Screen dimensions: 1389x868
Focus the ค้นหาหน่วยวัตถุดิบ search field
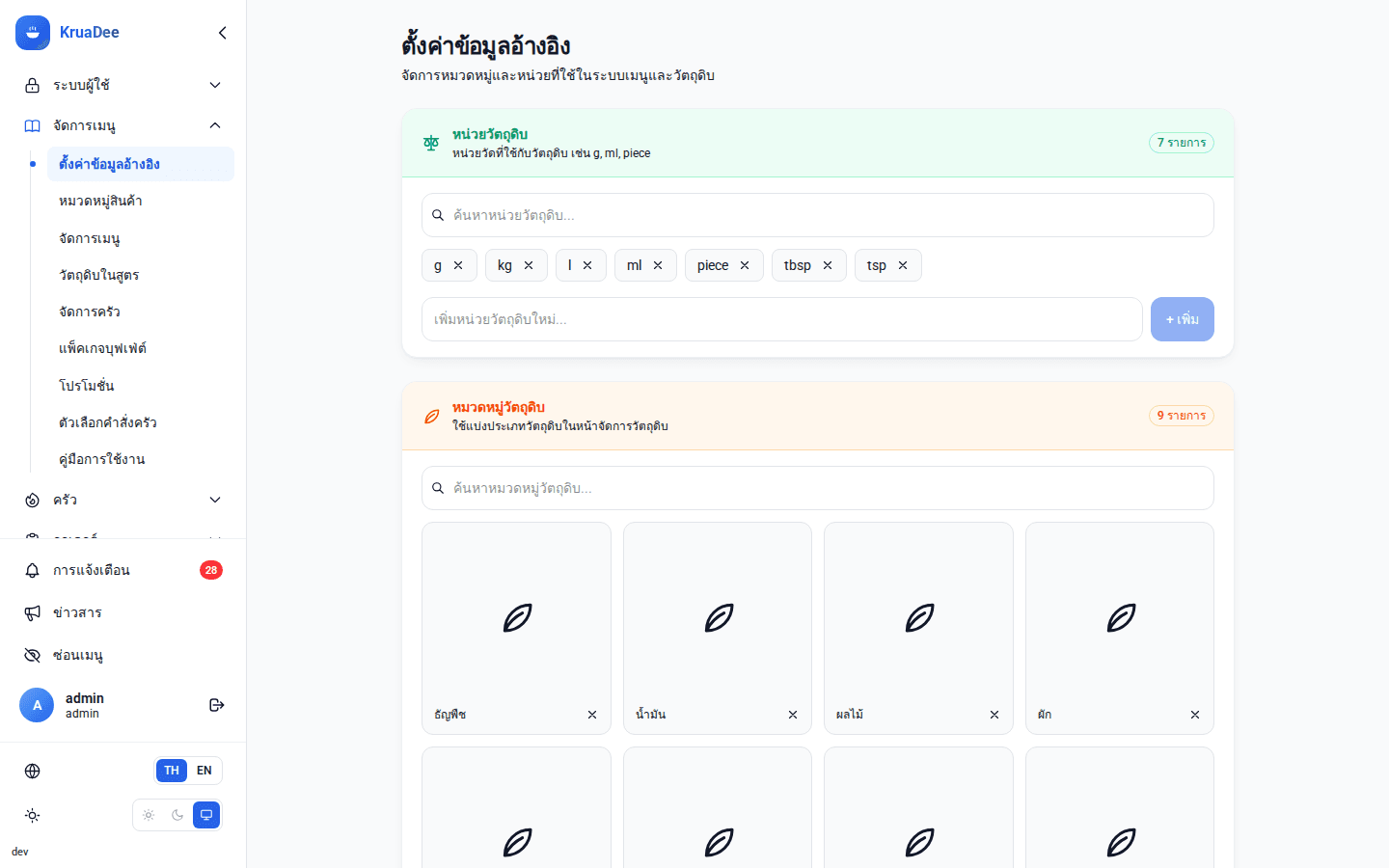tap(818, 215)
